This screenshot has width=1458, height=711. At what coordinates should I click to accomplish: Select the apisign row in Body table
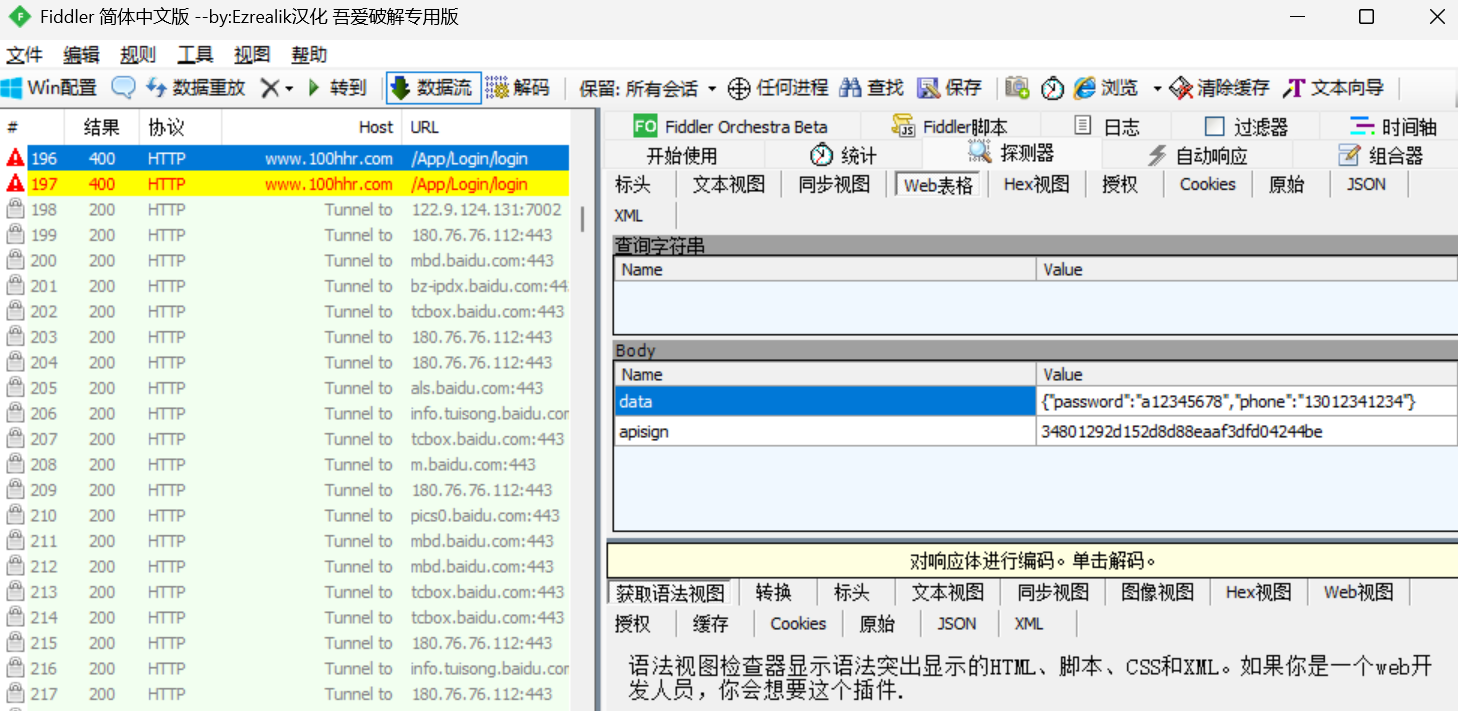tap(1036, 431)
